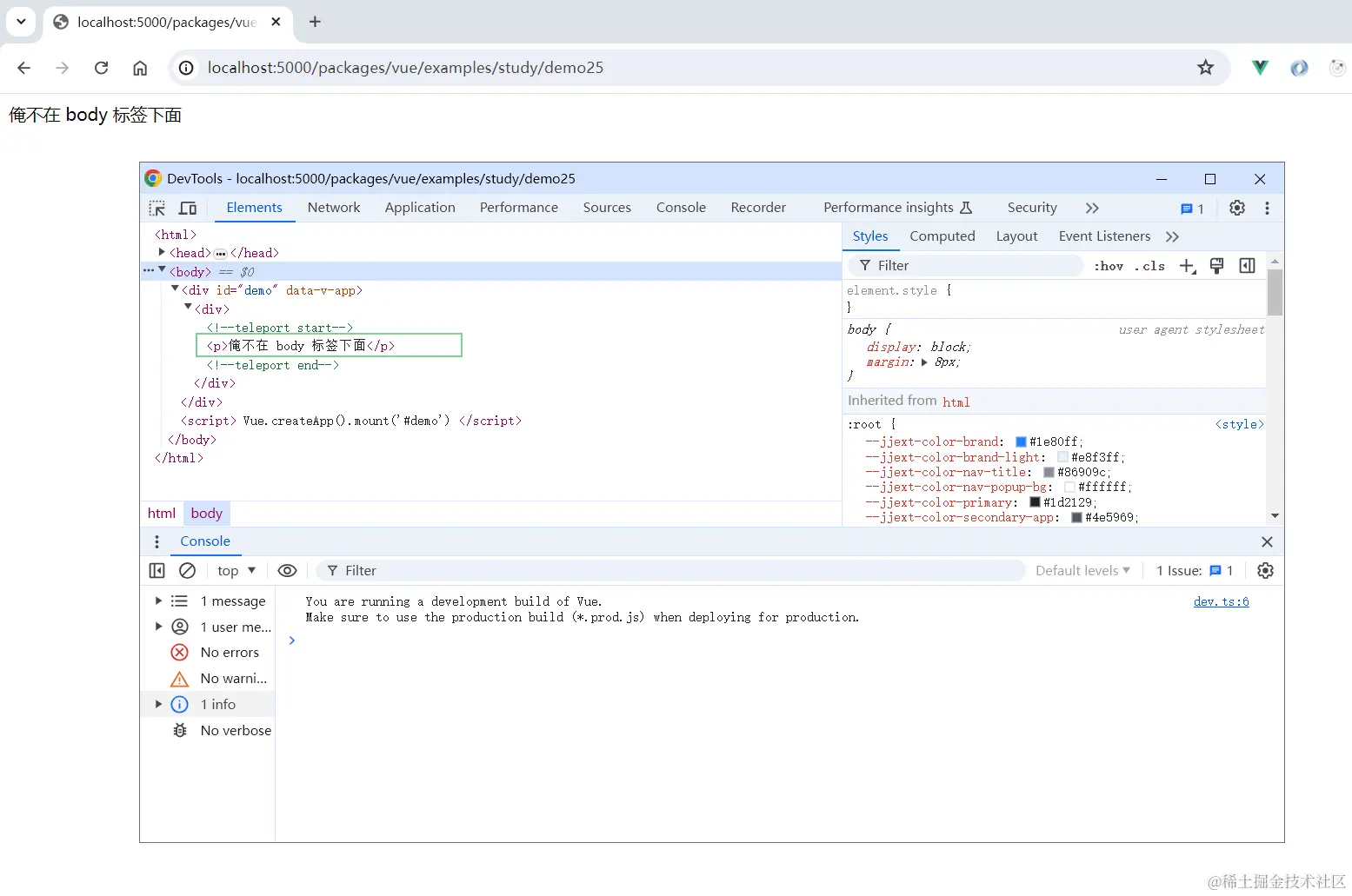Click the clear console icon
The width and height of the screenshot is (1352, 896).
click(187, 571)
